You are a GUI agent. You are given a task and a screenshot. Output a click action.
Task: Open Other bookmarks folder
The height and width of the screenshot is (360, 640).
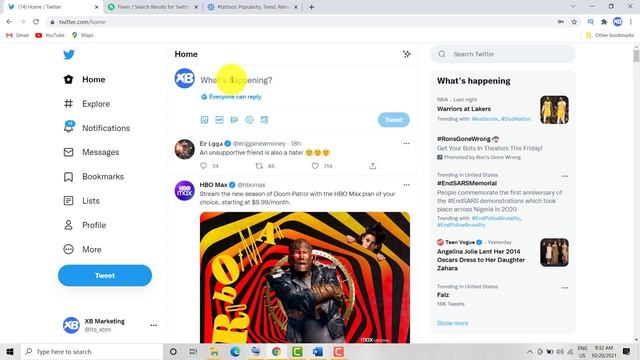click(609, 35)
